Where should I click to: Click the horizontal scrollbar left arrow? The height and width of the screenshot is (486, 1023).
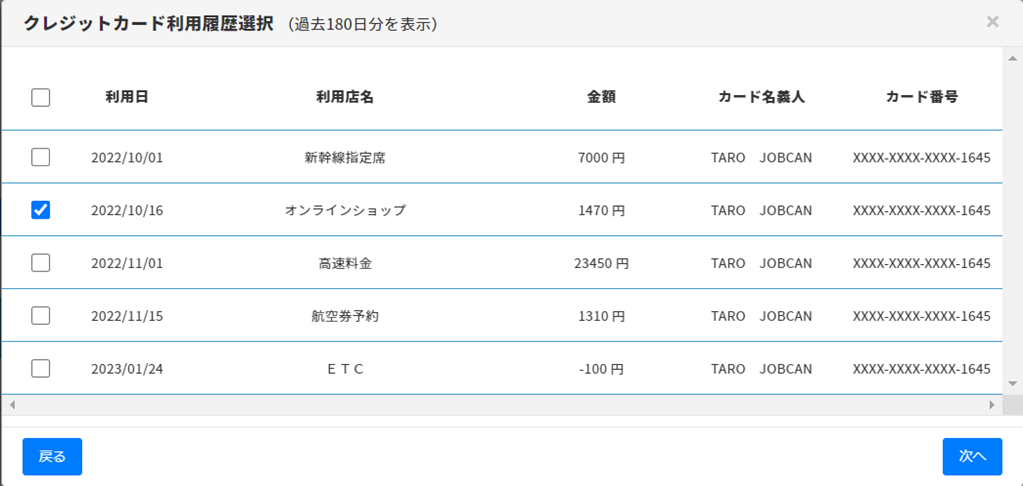(11, 405)
